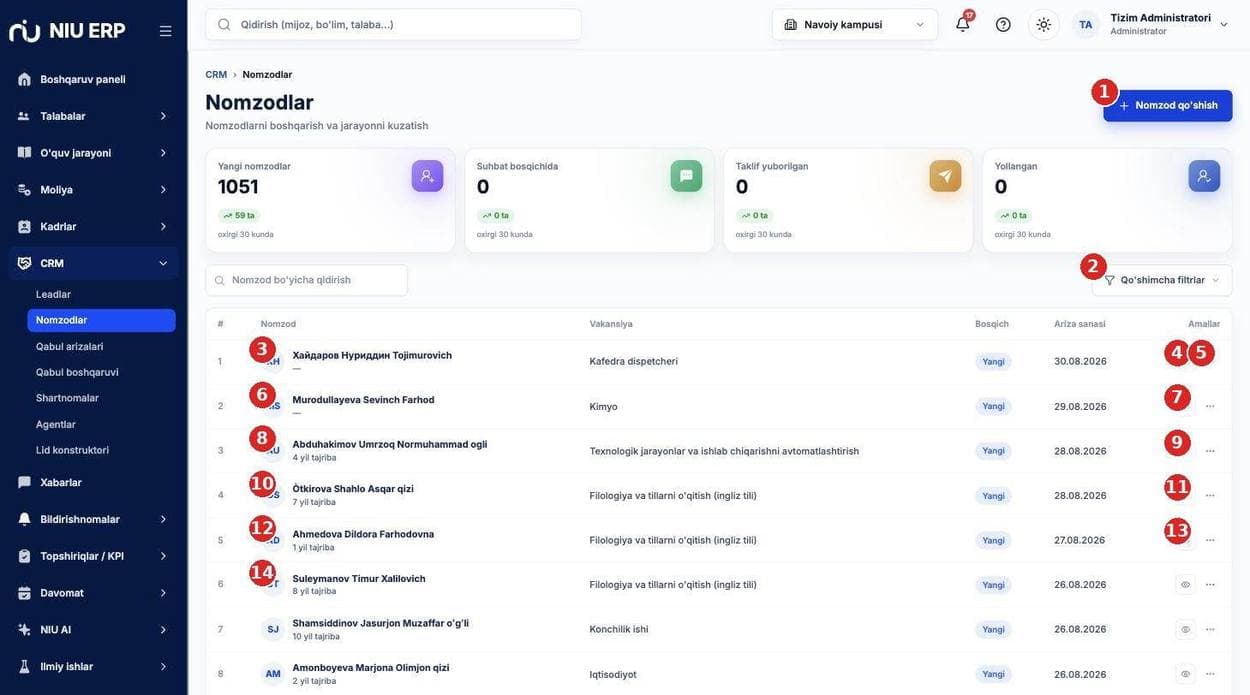Click the global search field in the header
This screenshot has width=1250, height=695.
(394, 25)
